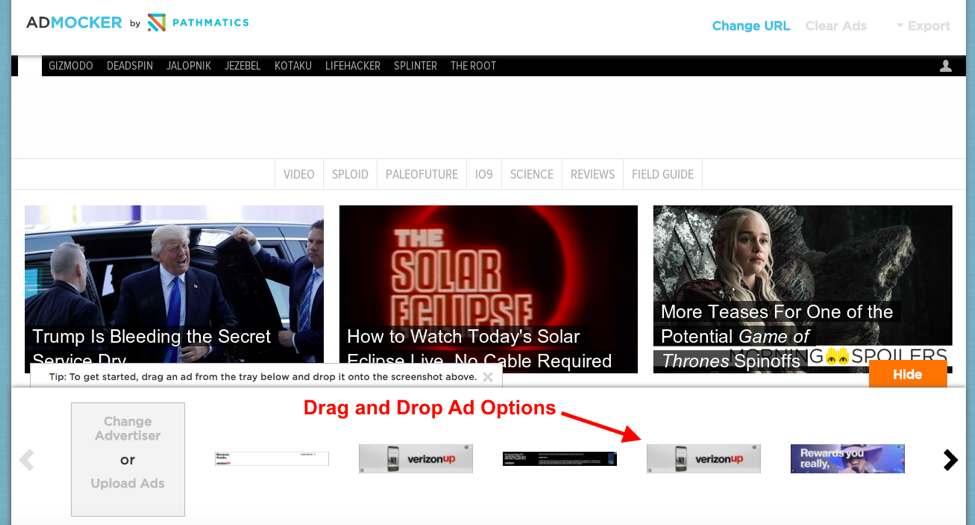
Task: Click Change URL link
Action: pos(751,26)
